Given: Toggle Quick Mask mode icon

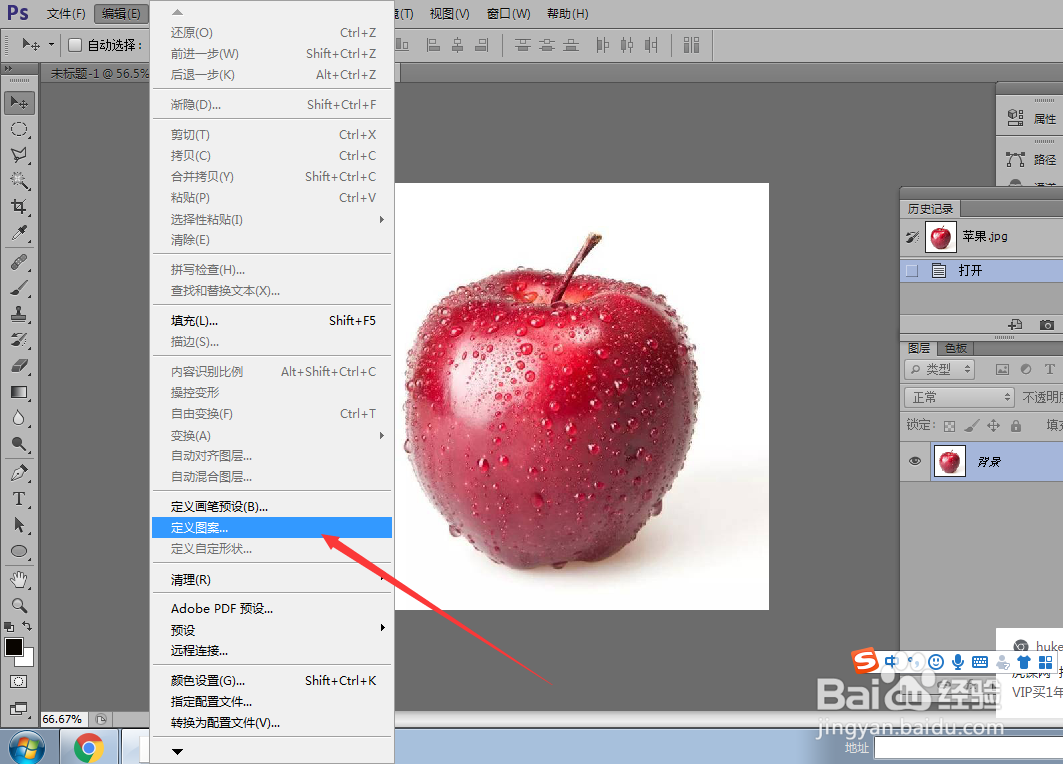Looking at the screenshot, I should (19, 681).
